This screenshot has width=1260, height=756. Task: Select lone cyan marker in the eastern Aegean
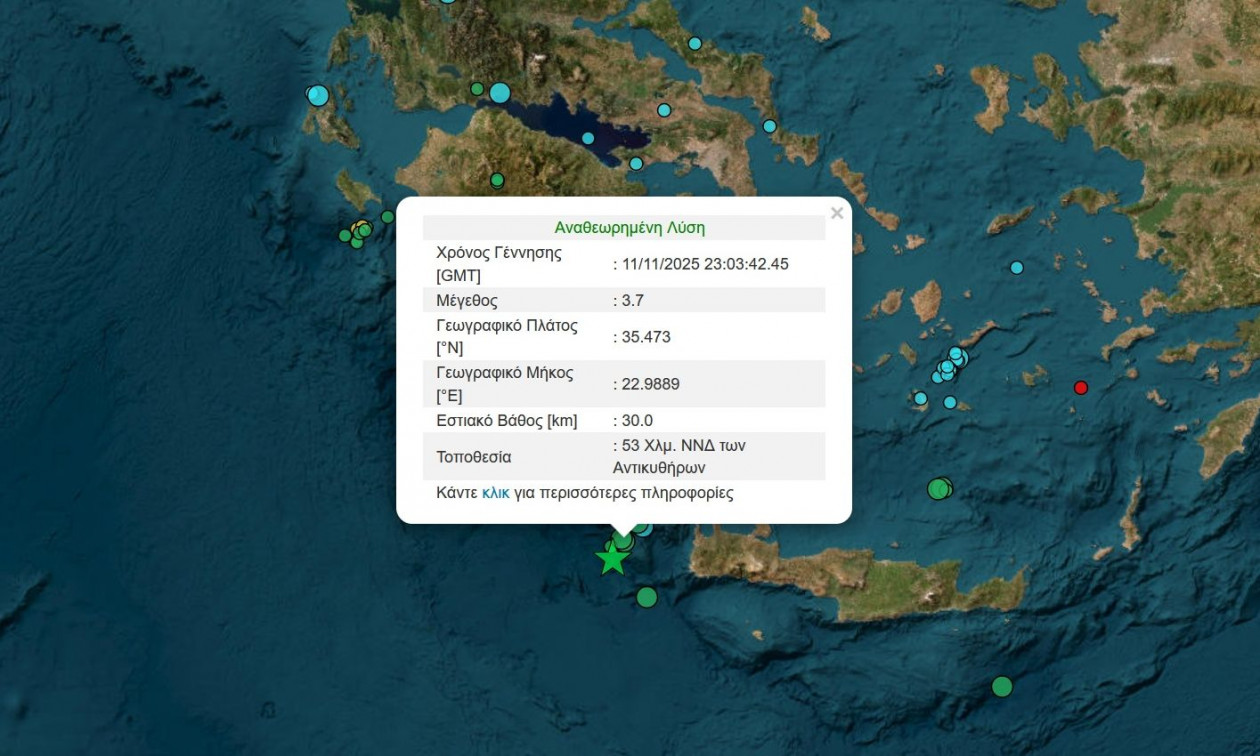1017,267
